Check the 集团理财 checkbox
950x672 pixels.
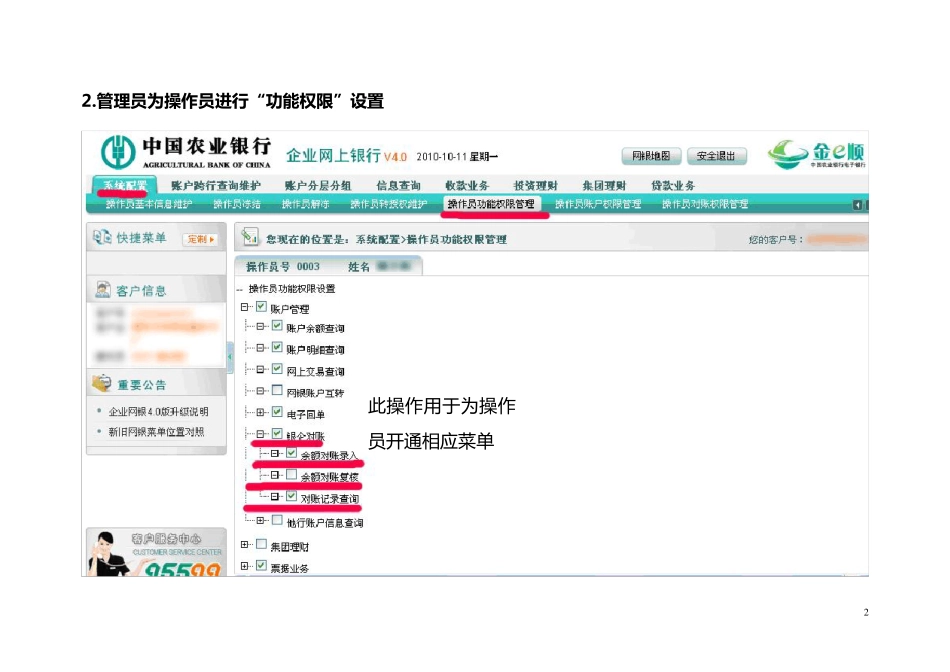pyautogui.click(x=261, y=544)
